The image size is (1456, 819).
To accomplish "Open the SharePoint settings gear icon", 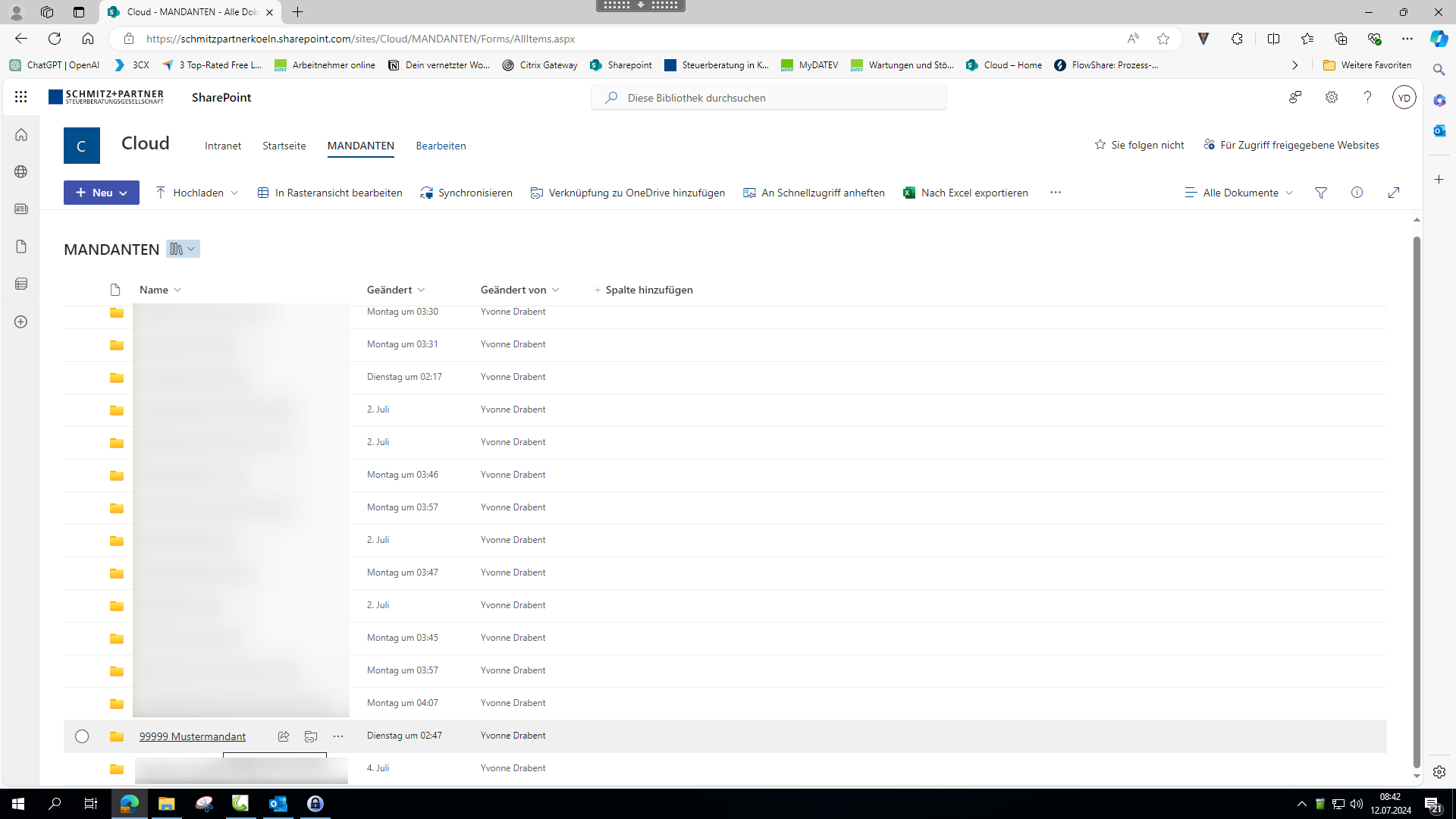I will (x=1331, y=97).
